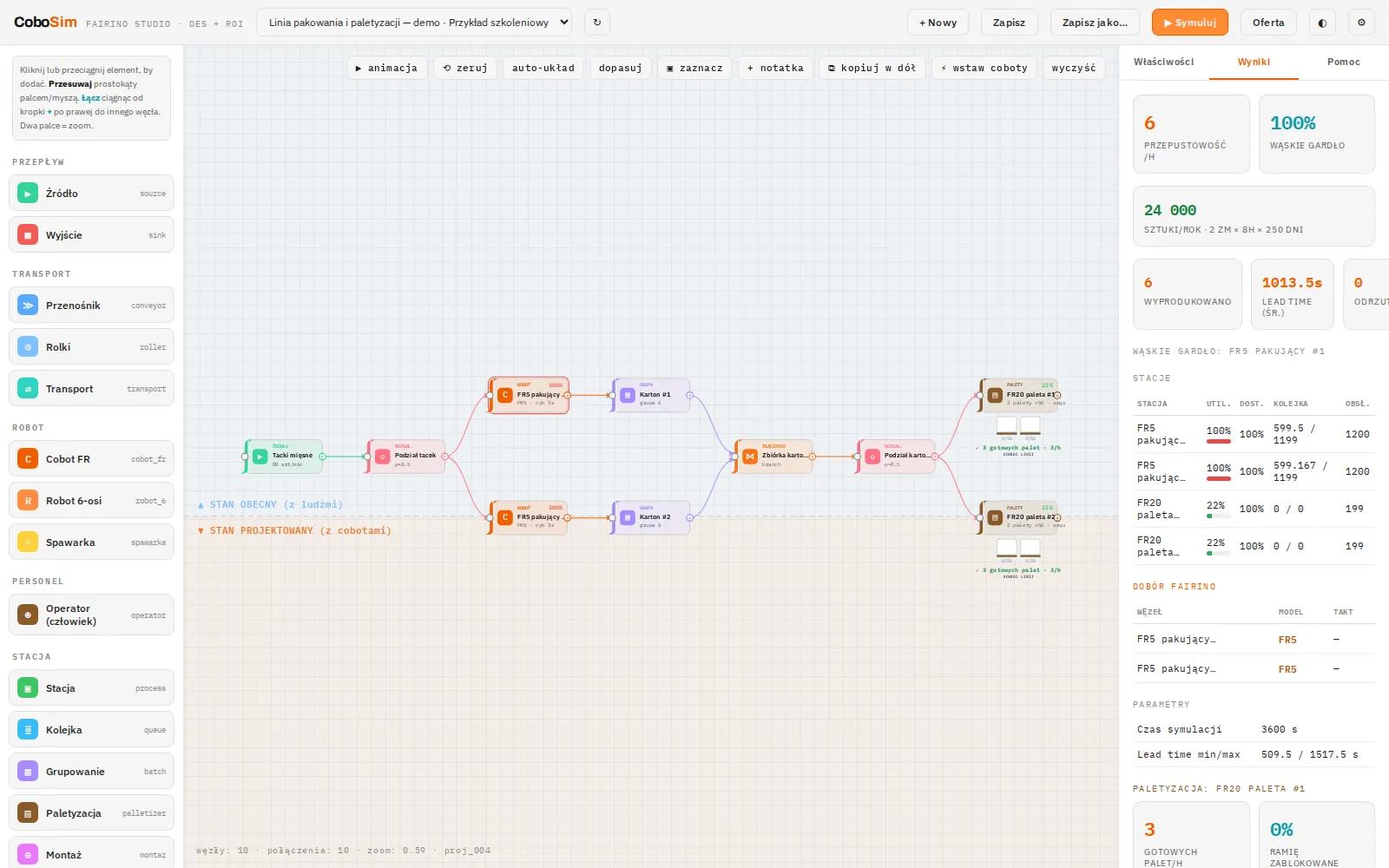Switch to the Wyniki tab
1389x868 pixels.
tap(1254, 62)
